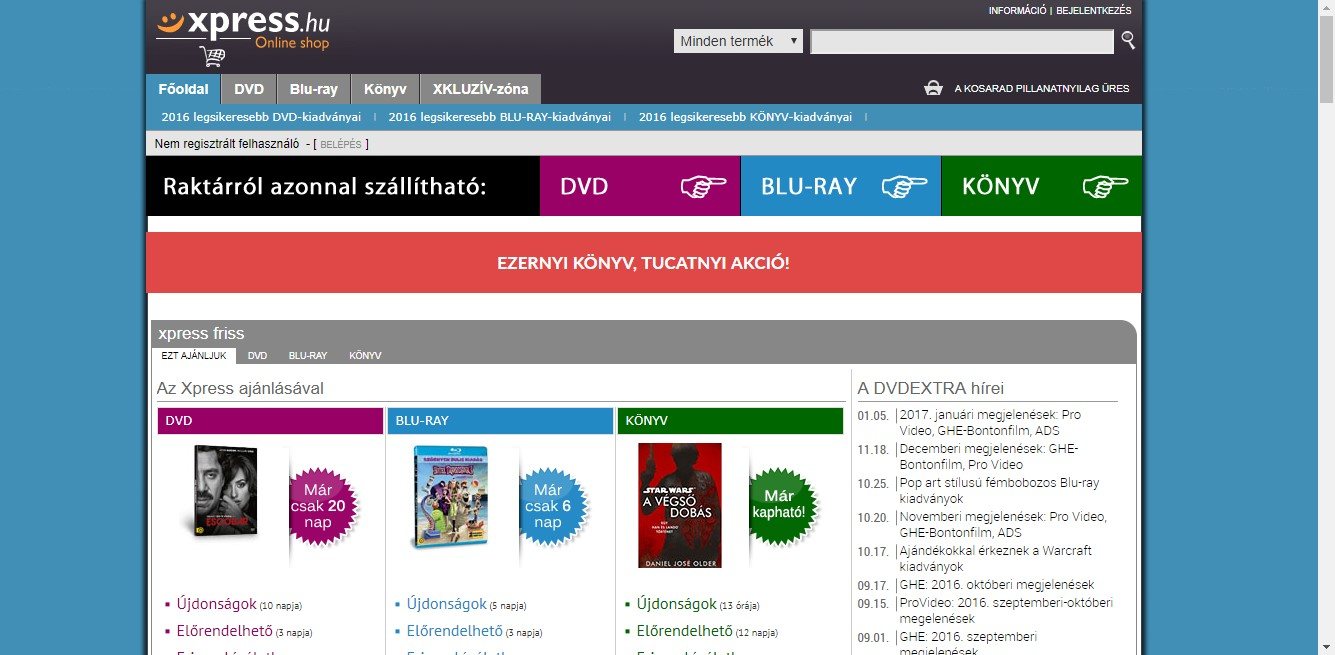Open Előrendelhető link in DVD column

tap(225, 631)
